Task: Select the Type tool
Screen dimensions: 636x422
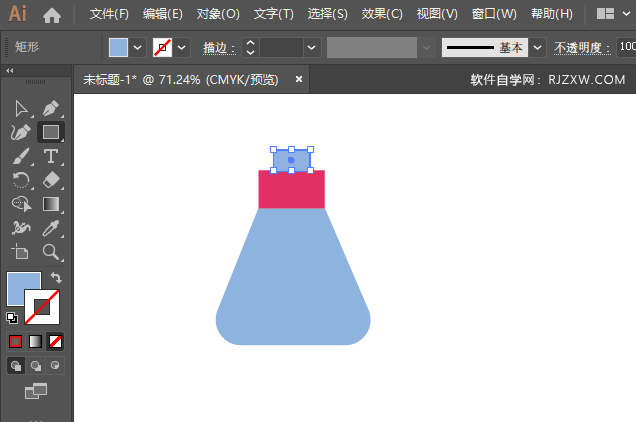Action: pyautogui.click(x=51, y=156)
